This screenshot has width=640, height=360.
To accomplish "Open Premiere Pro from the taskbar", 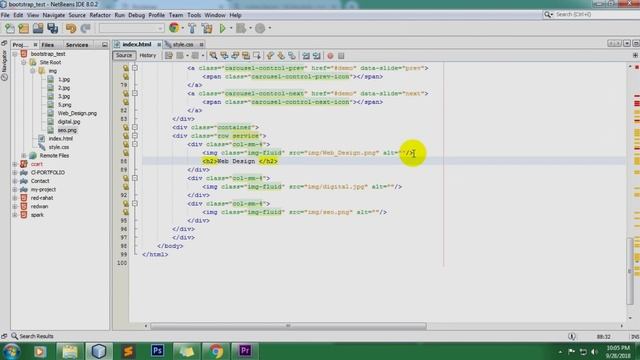I will [x=245, y=351].
